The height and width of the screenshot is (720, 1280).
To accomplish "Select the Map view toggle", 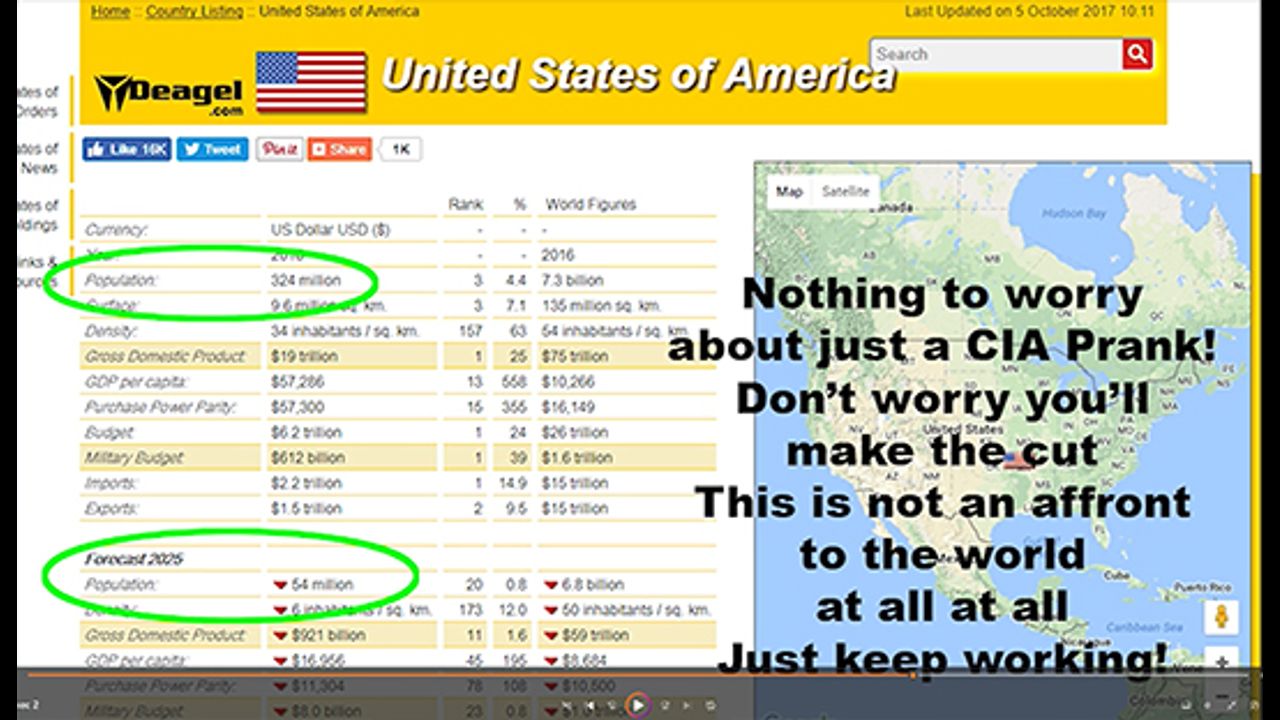I will point(789,192).
